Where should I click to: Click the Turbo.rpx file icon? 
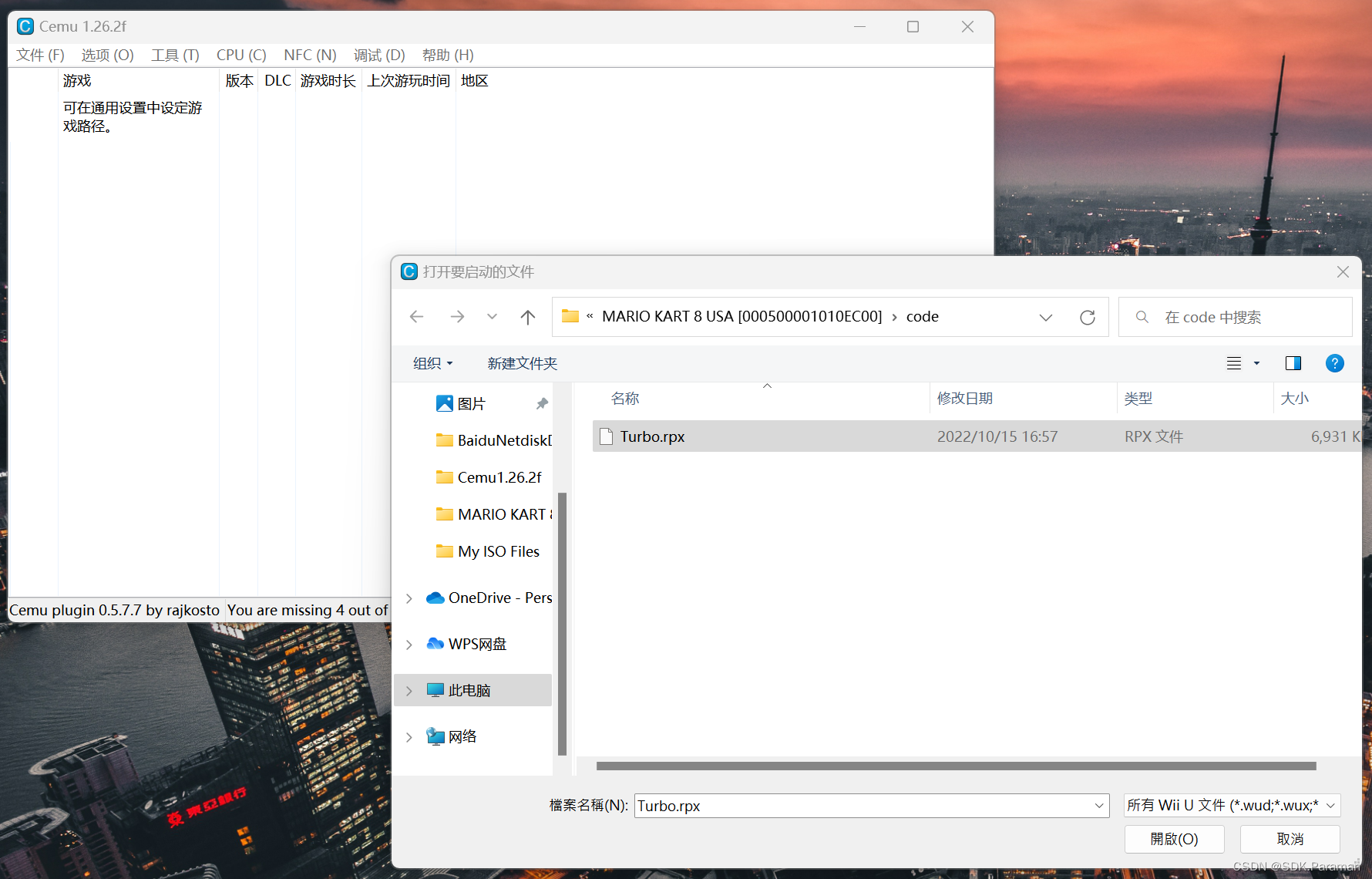click(x=606, y=436)
